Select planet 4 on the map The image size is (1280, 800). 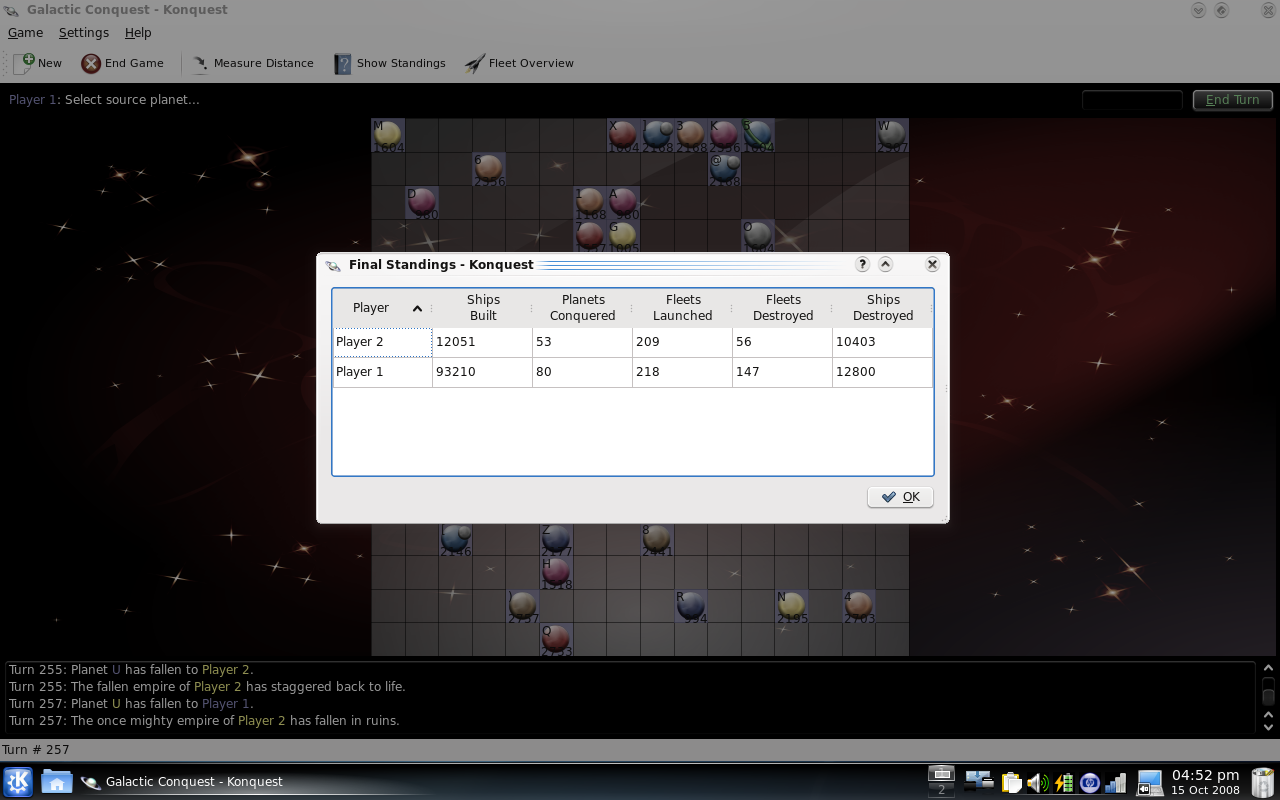859,606
